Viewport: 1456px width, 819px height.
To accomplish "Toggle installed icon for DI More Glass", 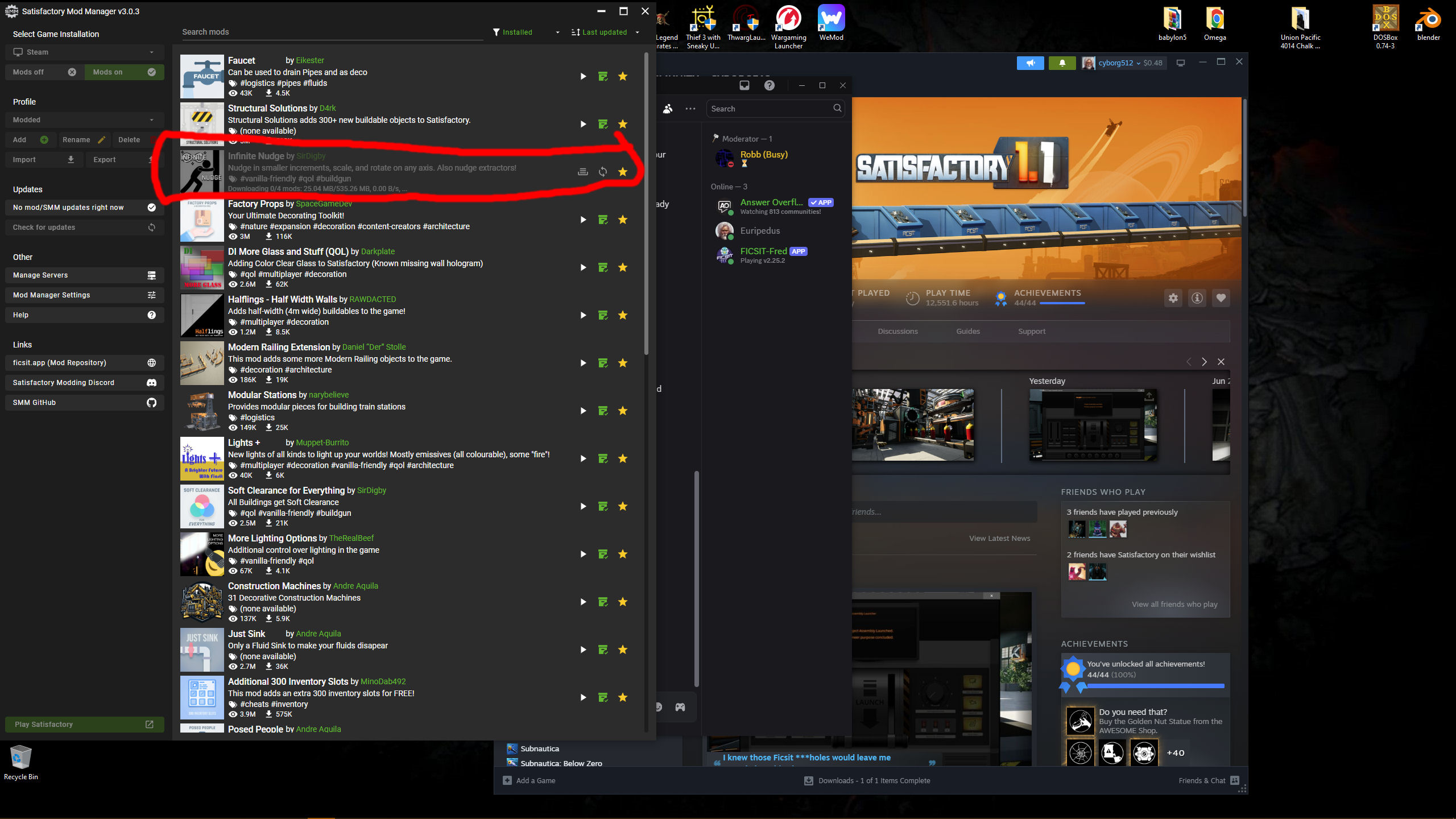I will [603, 267].
